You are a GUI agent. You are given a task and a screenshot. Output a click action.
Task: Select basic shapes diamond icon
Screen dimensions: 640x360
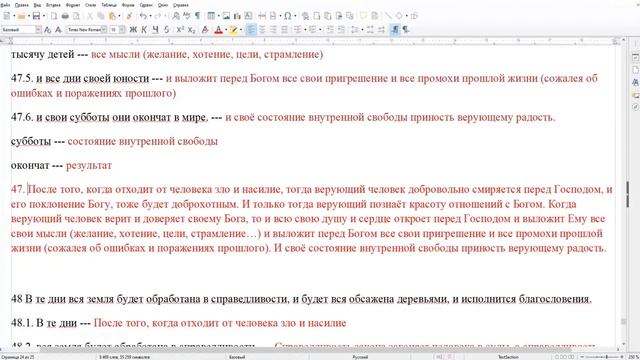[x=399, y=16]
